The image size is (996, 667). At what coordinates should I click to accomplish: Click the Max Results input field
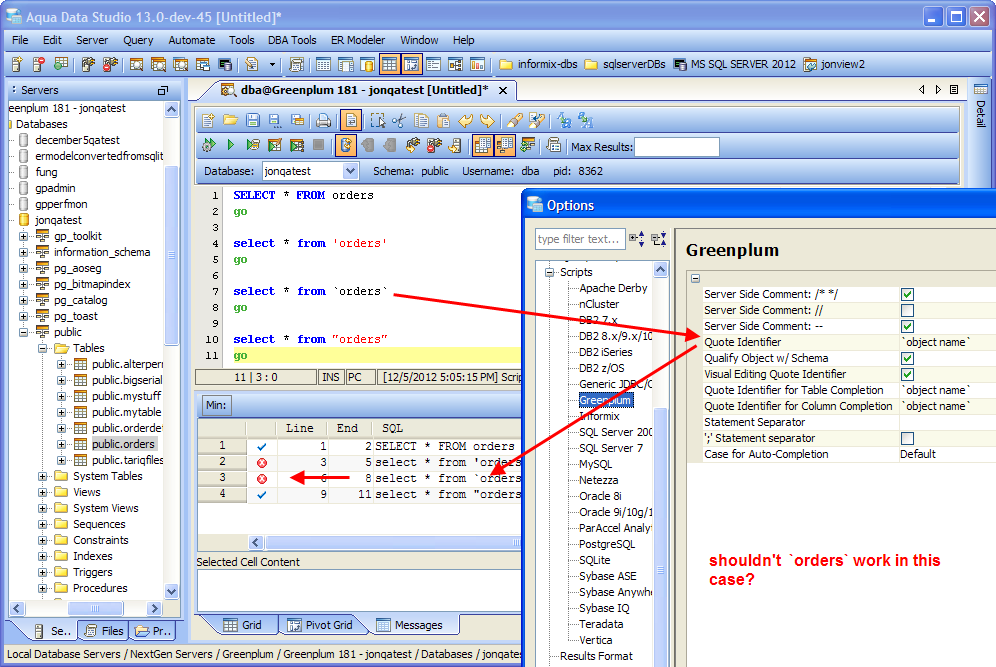[x=676, y=147]
